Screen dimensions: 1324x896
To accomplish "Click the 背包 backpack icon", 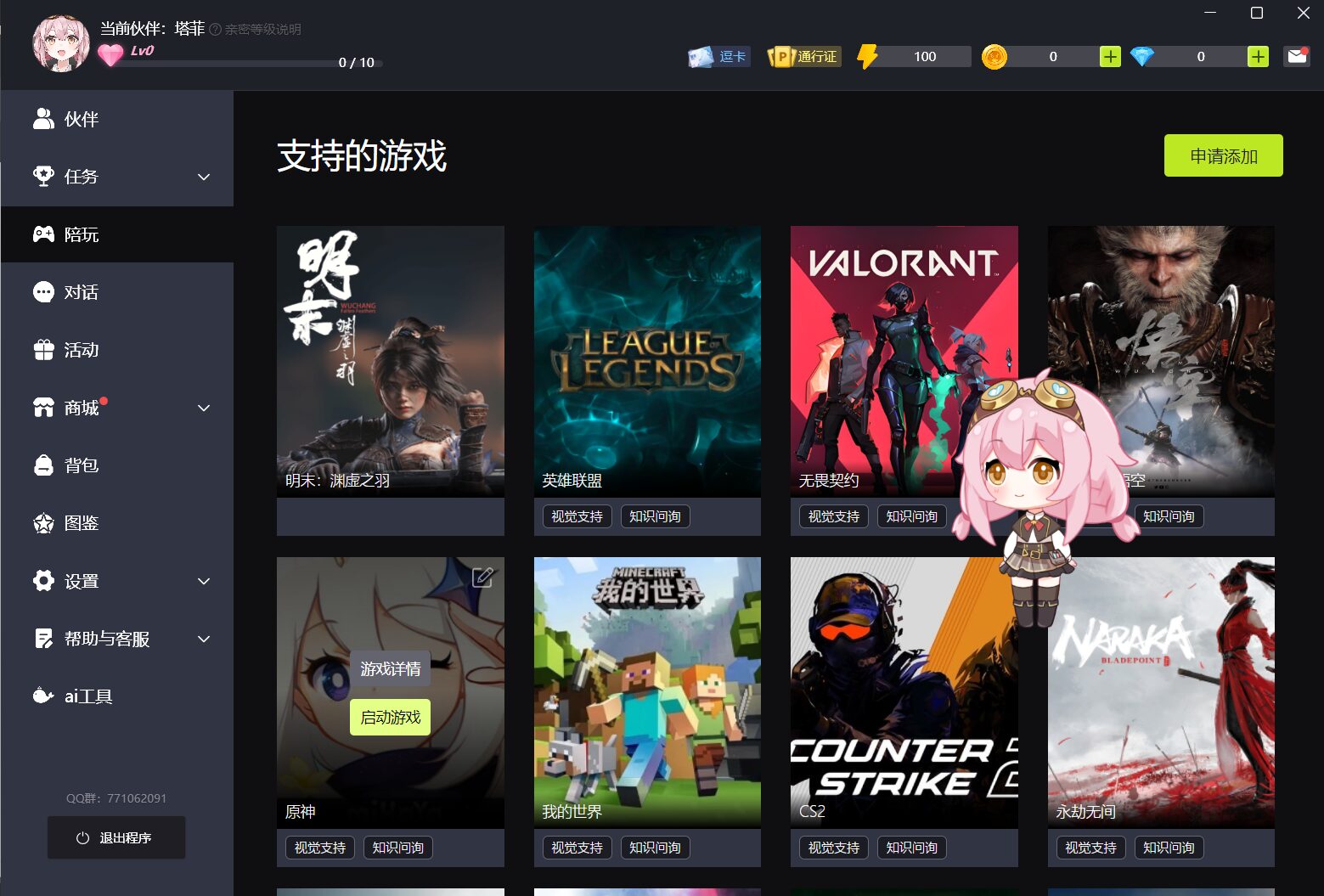I will coord(43,465).
